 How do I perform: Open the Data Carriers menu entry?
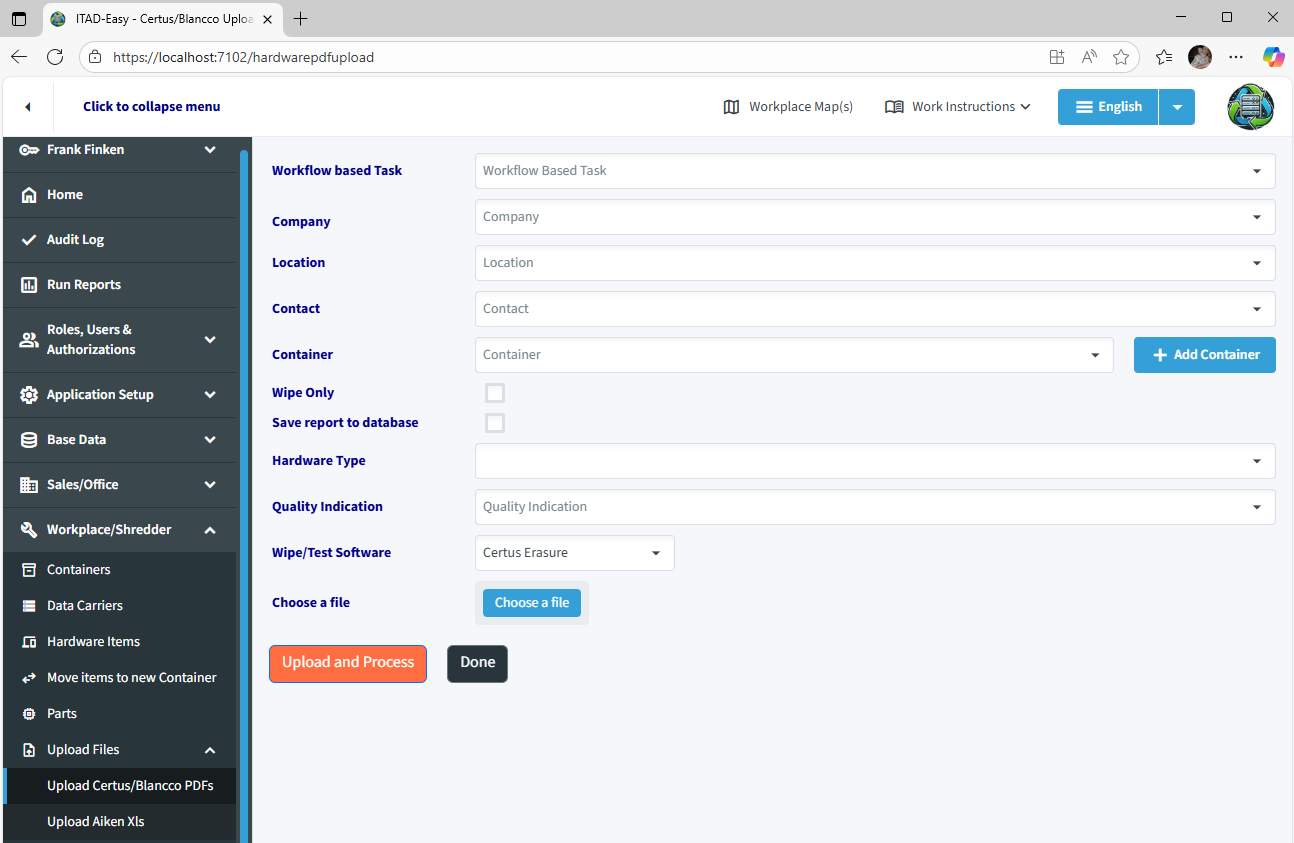tap(120, 606)
